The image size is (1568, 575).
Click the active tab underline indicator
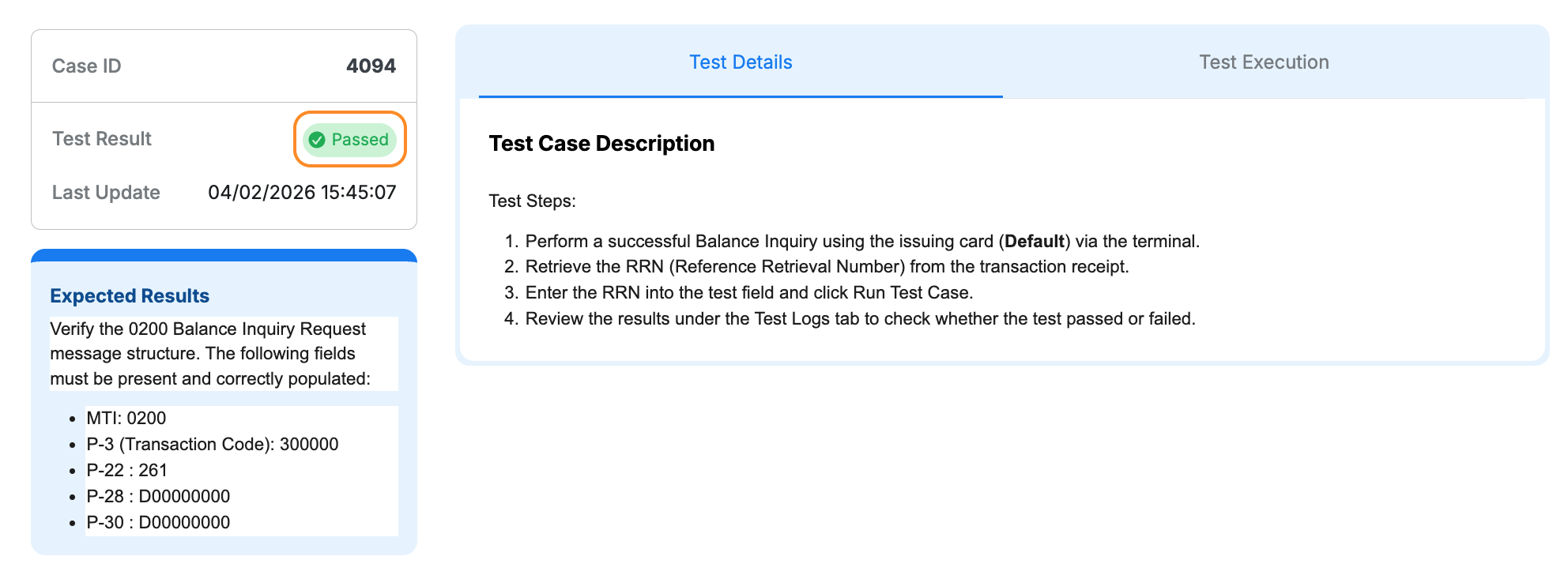click(741, 95)
